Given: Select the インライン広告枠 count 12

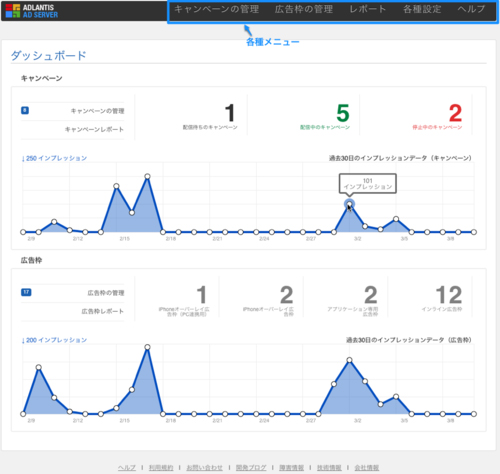Looking at the screenshot, I should click(449, 295).
